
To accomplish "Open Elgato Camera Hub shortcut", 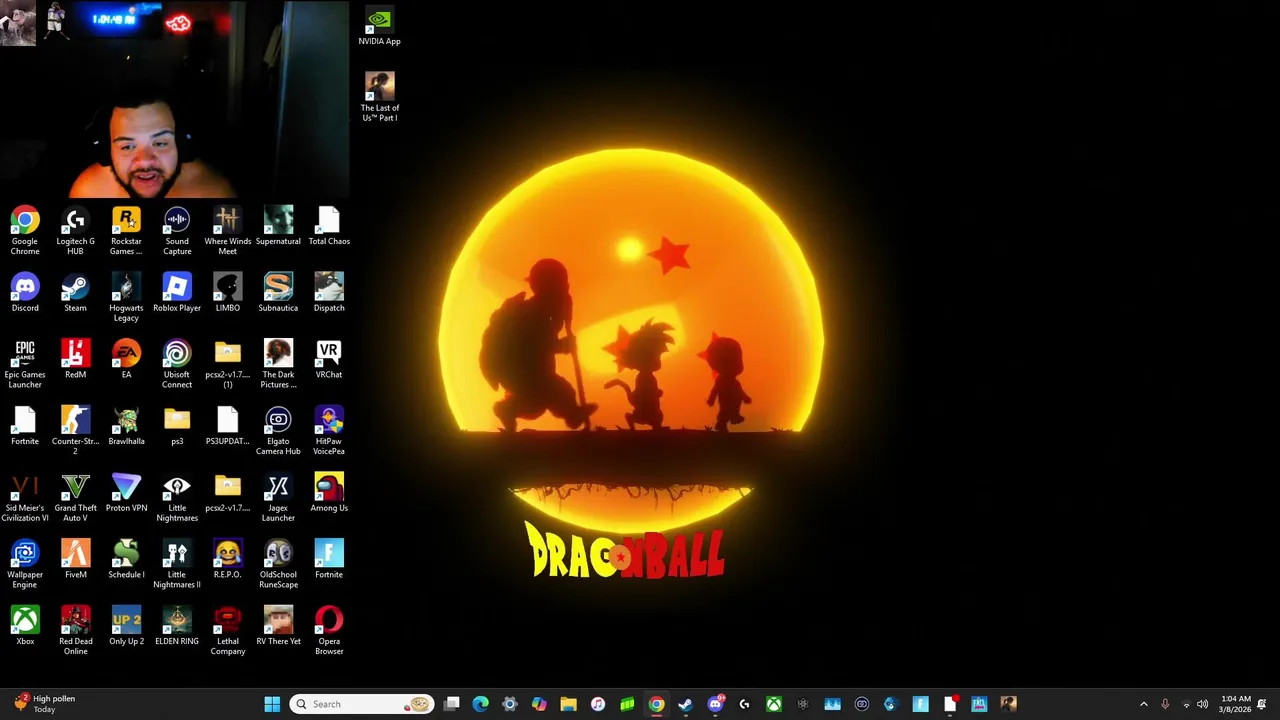I will point(278,431).
